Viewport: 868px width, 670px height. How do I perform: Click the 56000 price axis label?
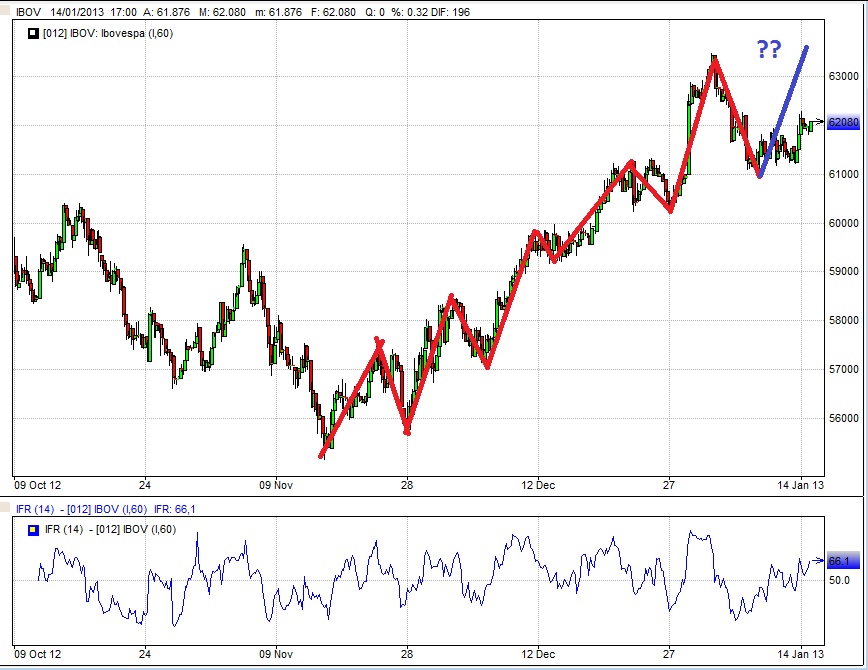(x=843, y=419)
